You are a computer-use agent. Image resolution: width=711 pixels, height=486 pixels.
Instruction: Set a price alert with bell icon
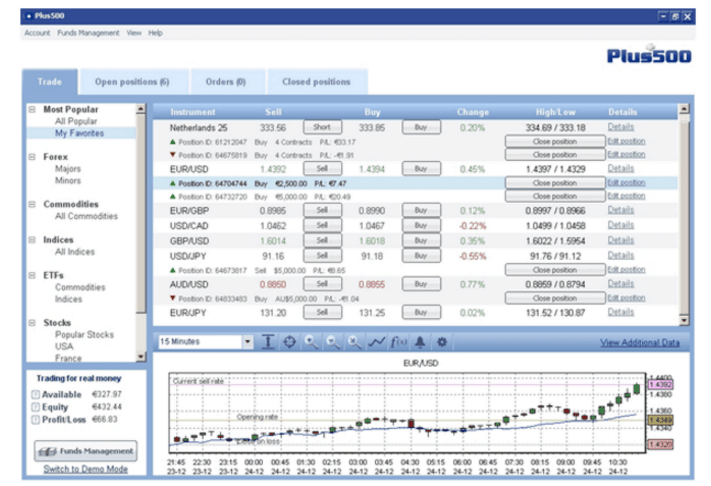tap(420, 342)
